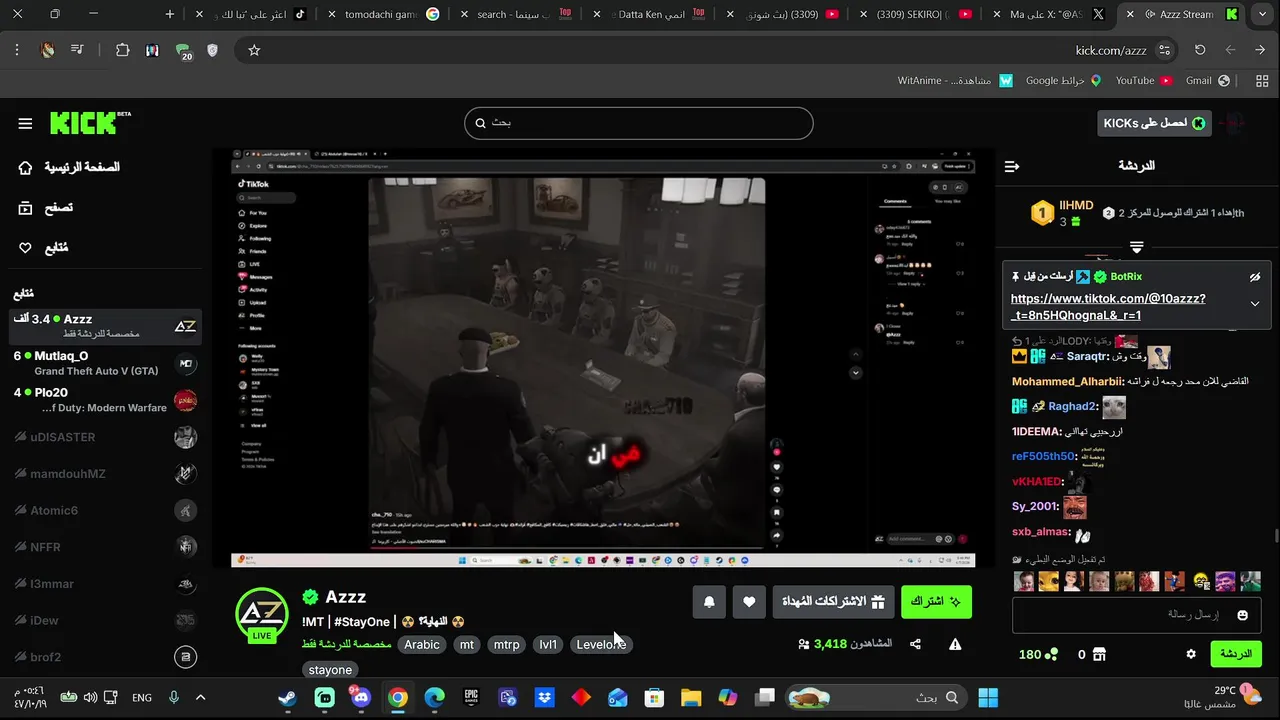The height and width of the screenshot is (720, 1280).
Task: Click الاشتراكات المُهداة gift subs button
Action: [x=833, y=602]
